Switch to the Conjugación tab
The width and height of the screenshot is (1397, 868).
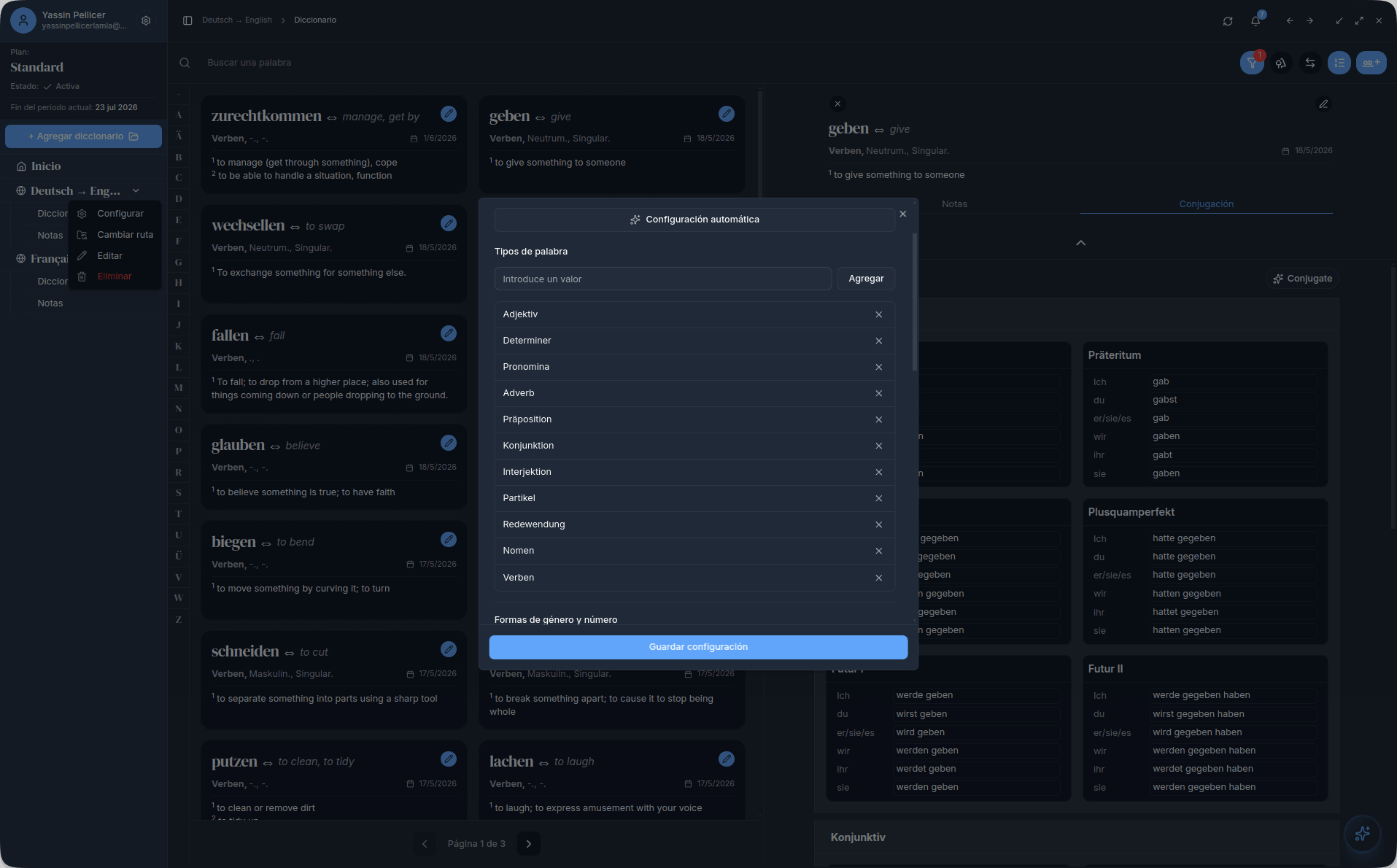pyautogui.click(x=1206, y=204)
